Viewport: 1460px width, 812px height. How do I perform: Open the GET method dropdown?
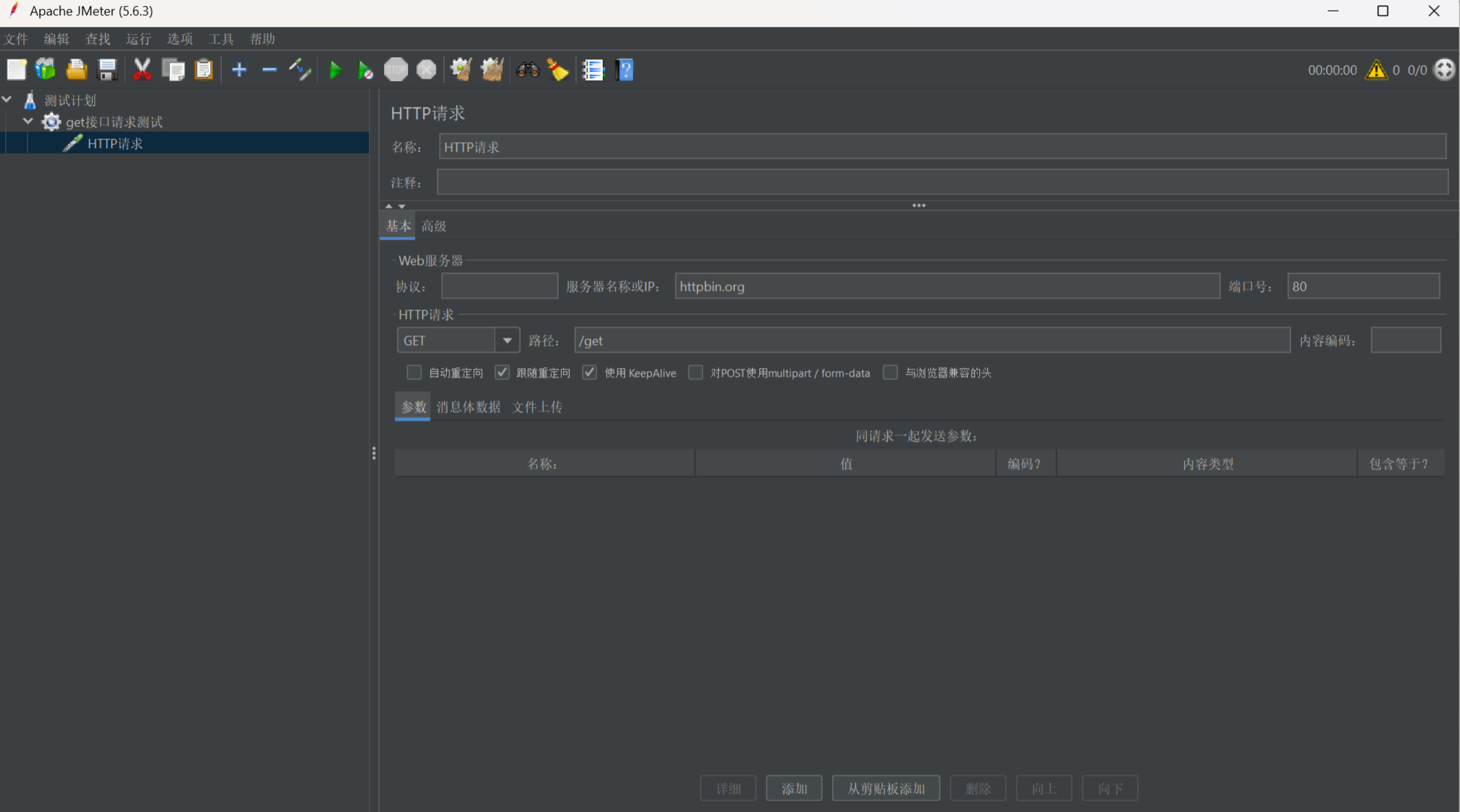507,341
